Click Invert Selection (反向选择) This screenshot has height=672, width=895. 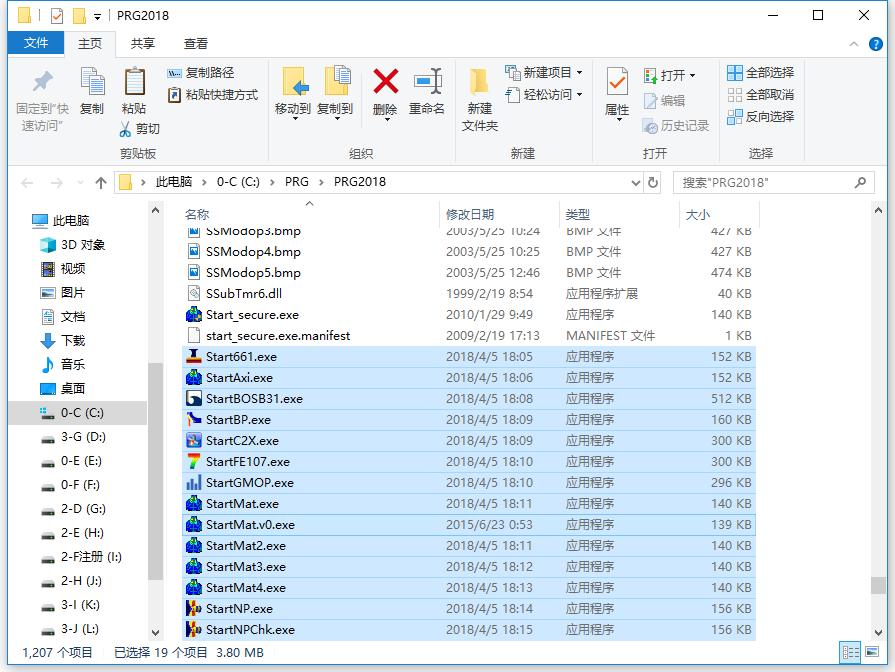[761, 116]
